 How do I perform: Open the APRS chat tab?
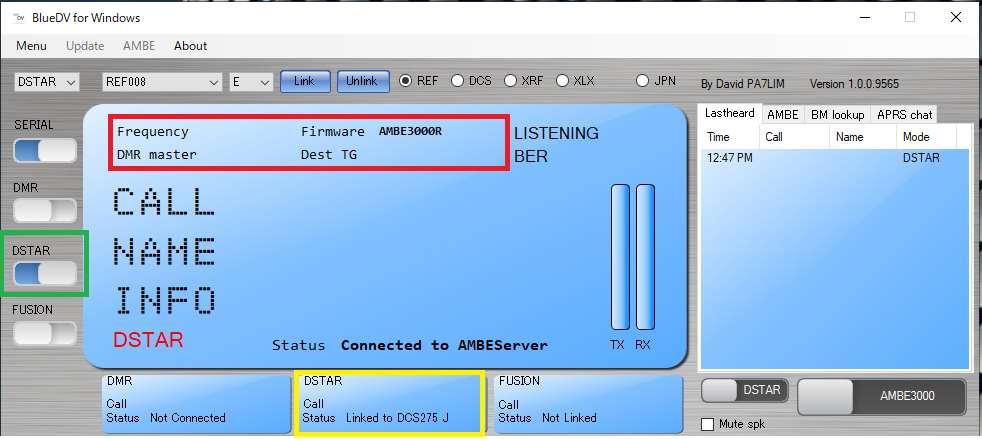click(x=905, y=115)
